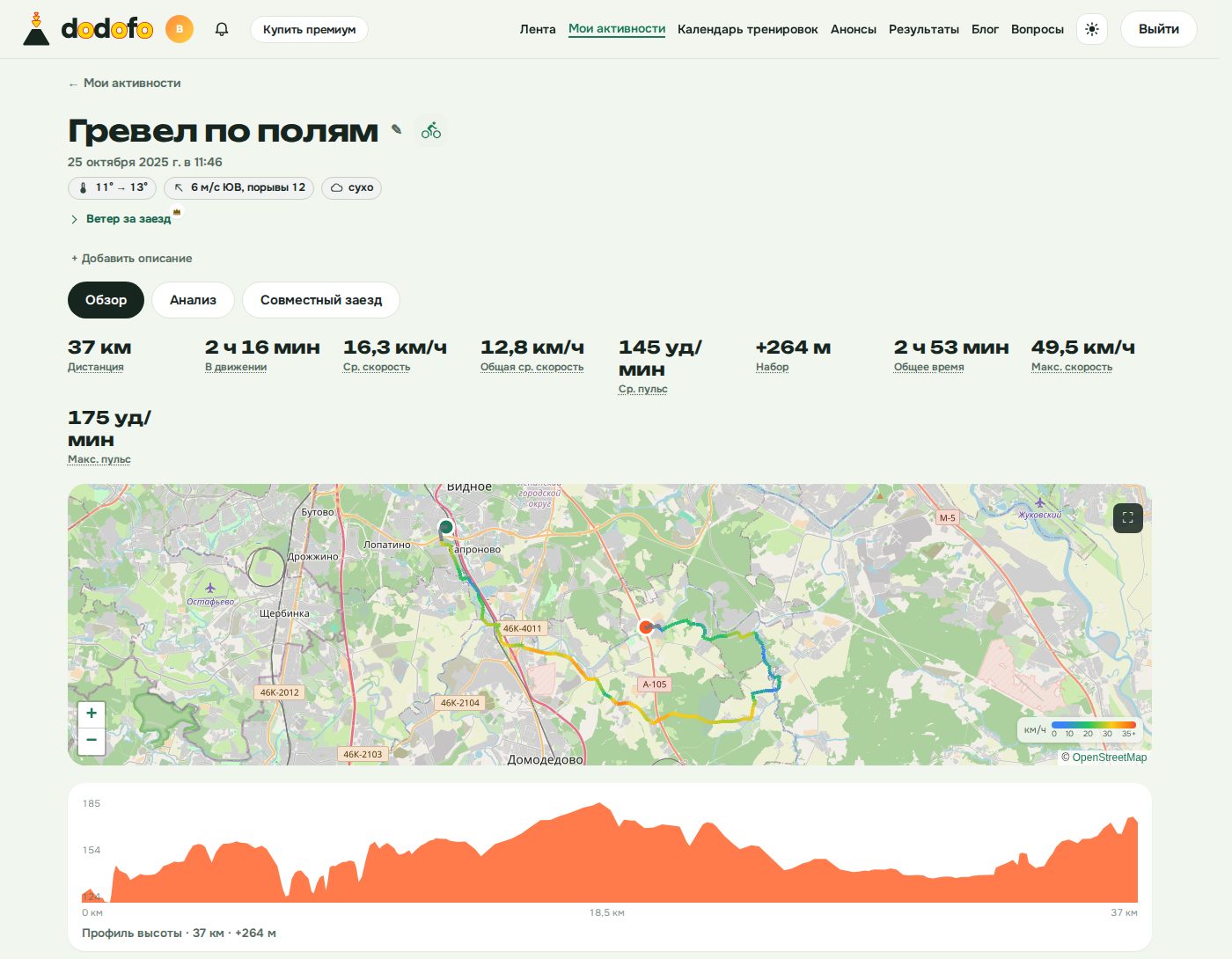Open "Анонсы" navigation item
The width and height of the screenshot is (1232, 959).
click(854, 29)
